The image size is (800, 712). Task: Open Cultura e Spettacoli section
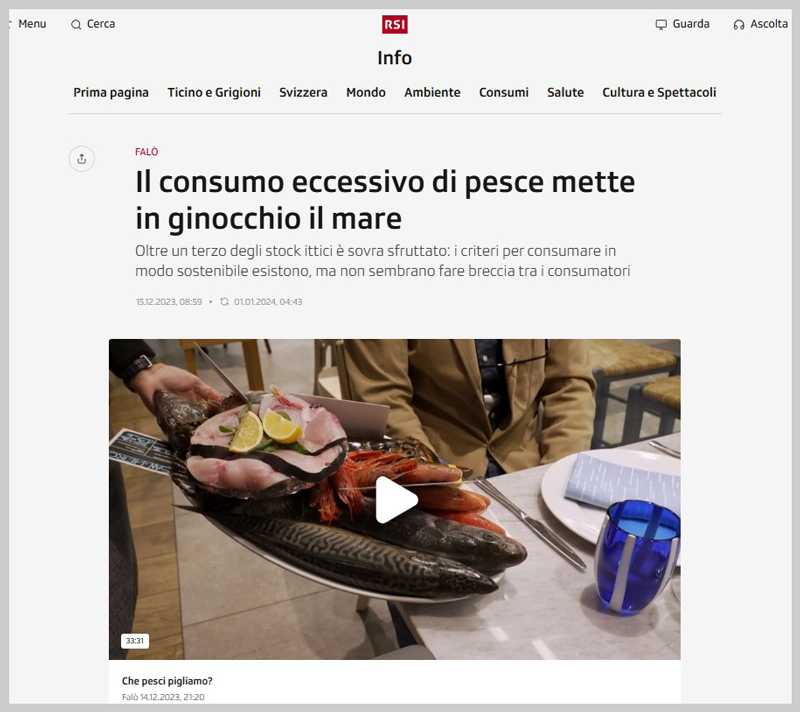click(x=659, y=92)
